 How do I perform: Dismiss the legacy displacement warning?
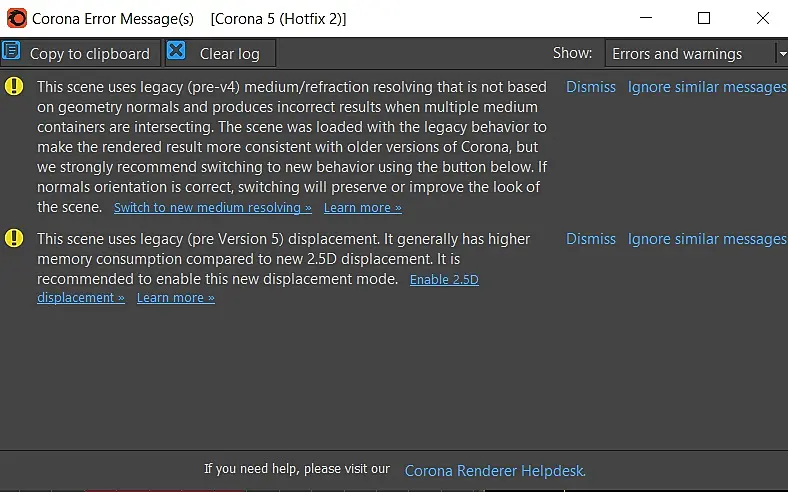(x=591, y=239)
